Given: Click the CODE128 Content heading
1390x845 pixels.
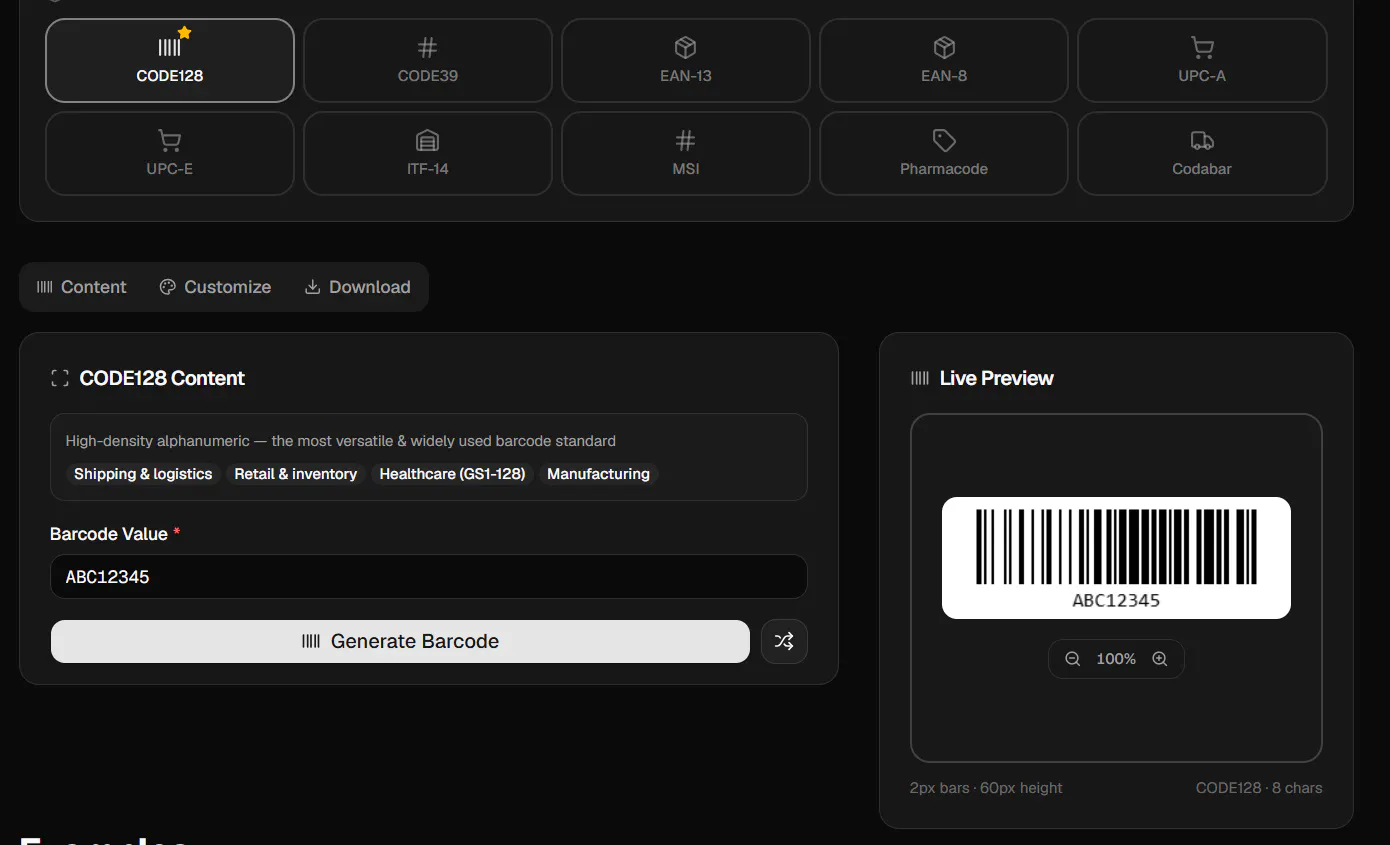Looking at the screenshot, I should tap(162, 378).
